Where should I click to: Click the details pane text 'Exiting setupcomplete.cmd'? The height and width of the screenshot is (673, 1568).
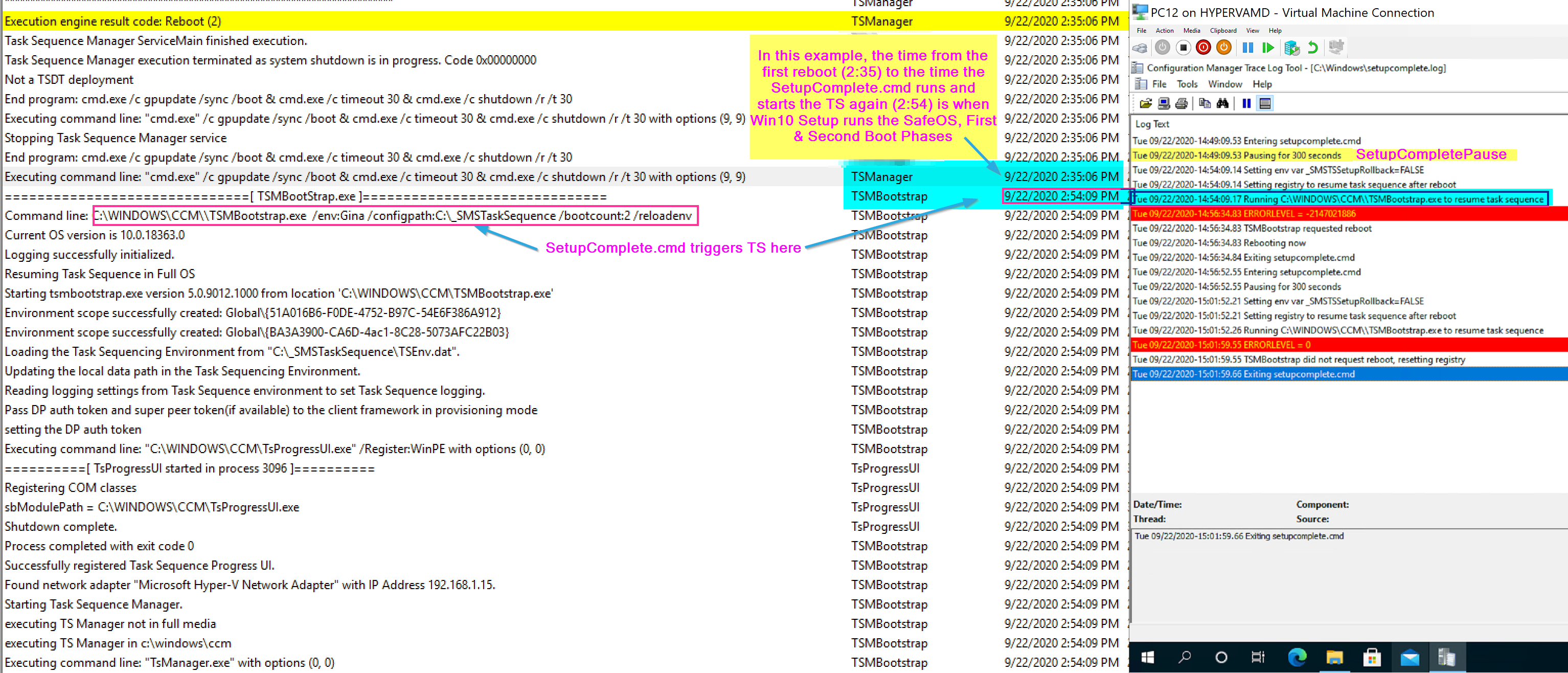pos(1293,536)
